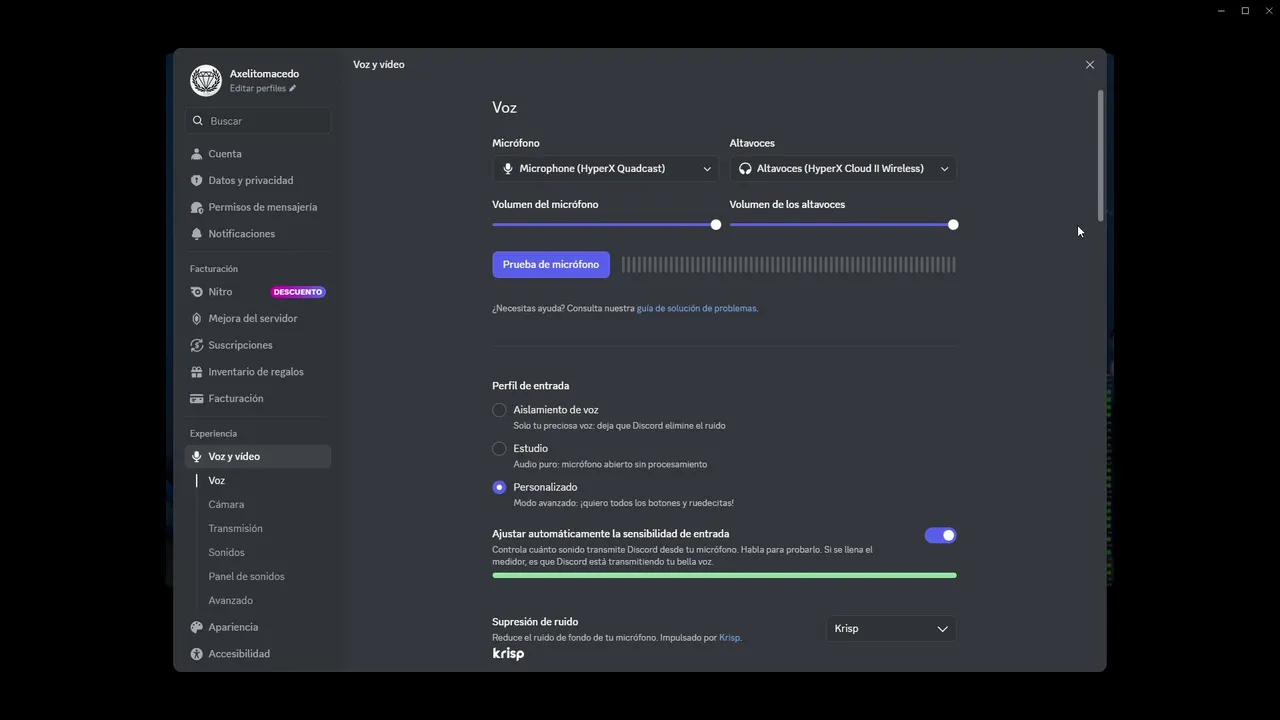Select the Estudio input profile radio
Screen dimensions: 1280x720
[499, 449]
